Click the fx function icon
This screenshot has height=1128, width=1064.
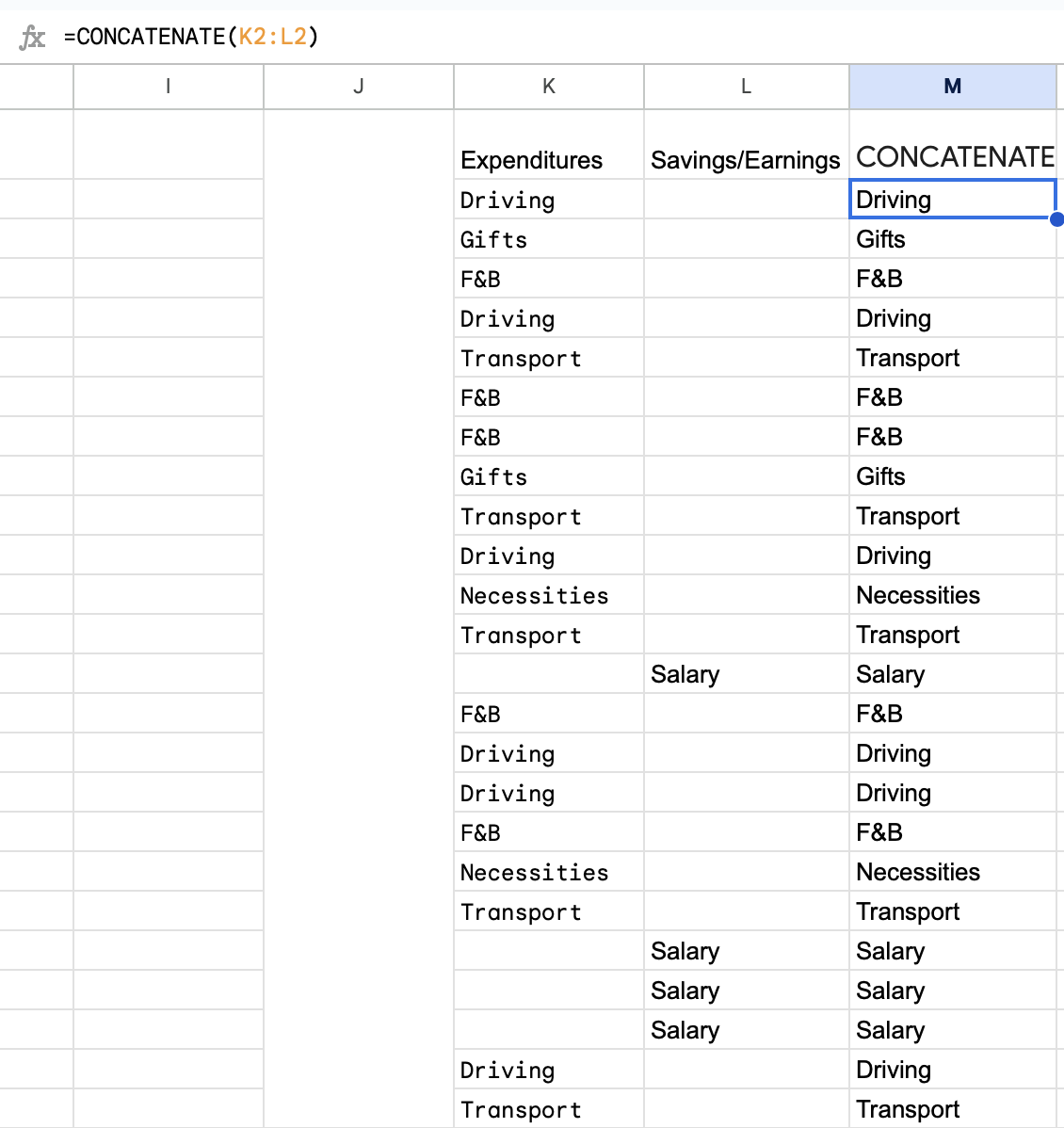tap(32, 37)
